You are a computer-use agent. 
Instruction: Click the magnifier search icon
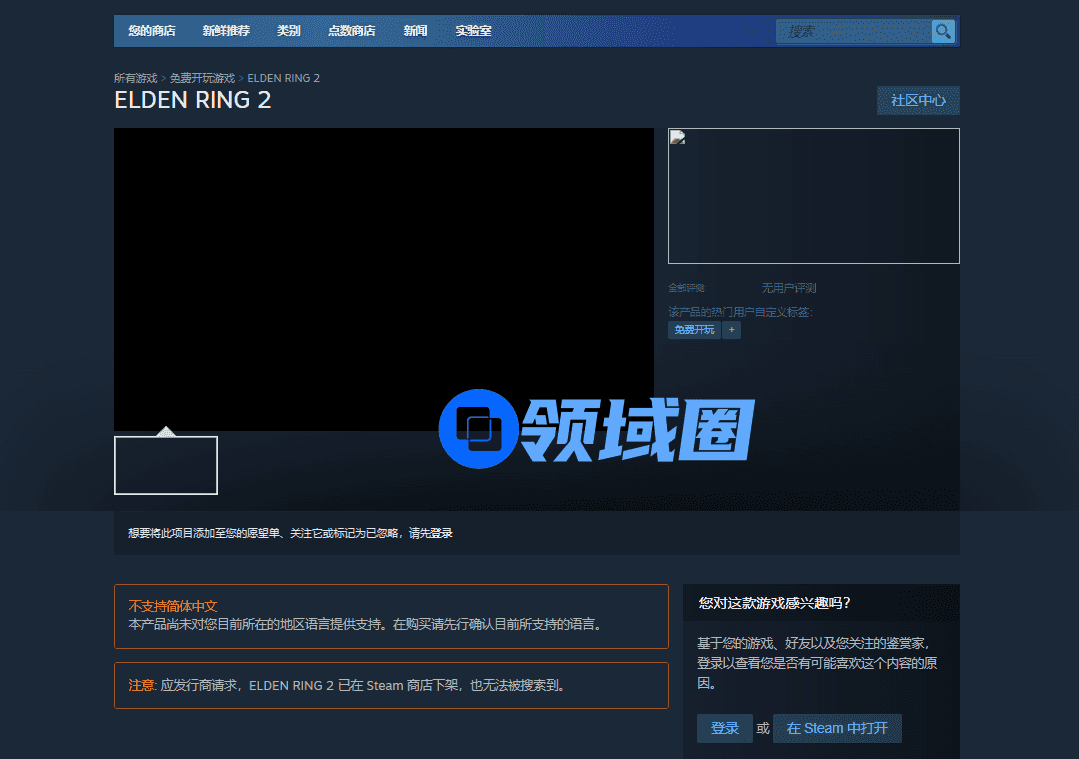point(942,32)
